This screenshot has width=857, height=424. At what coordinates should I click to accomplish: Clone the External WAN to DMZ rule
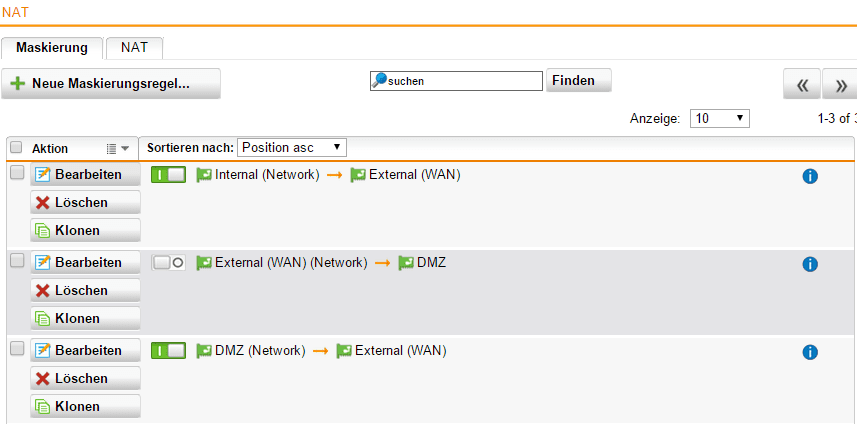[85, 318]
